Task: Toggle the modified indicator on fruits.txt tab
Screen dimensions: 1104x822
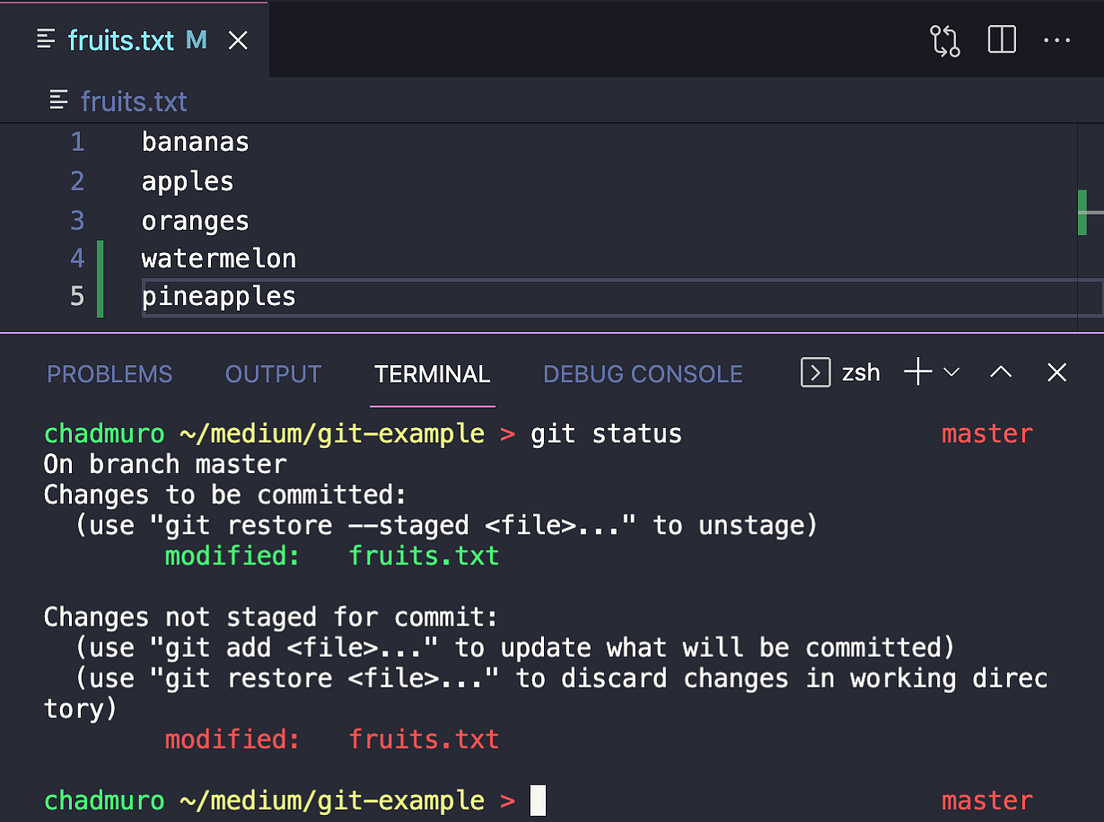Action: [x=196, y=39]
